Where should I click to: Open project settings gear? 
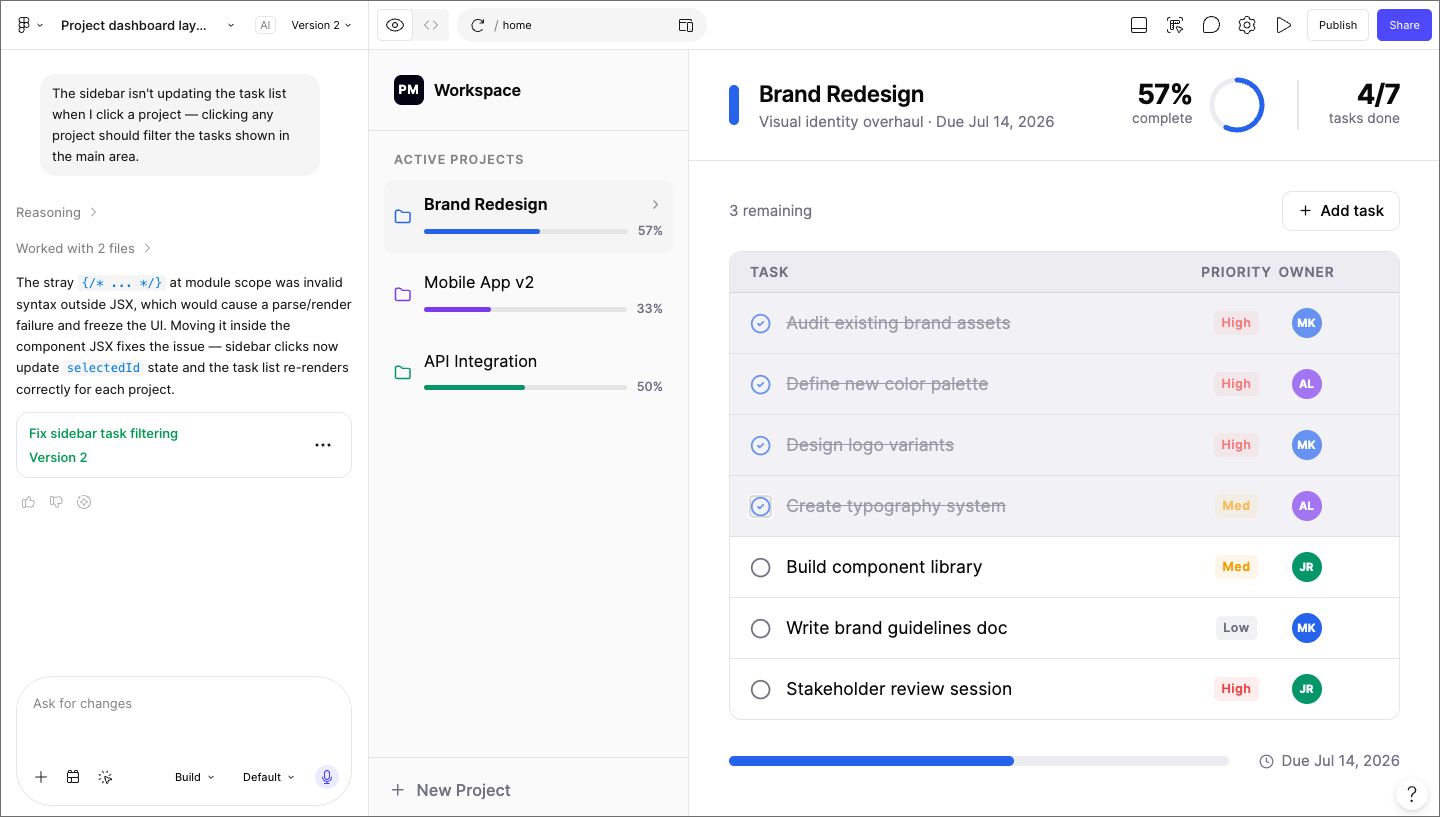[1247, 25]
